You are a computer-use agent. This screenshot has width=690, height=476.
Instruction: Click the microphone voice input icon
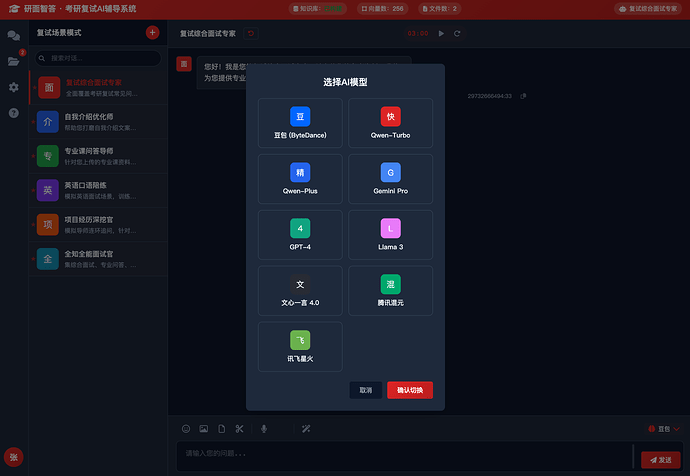click(x=264, y=428)
